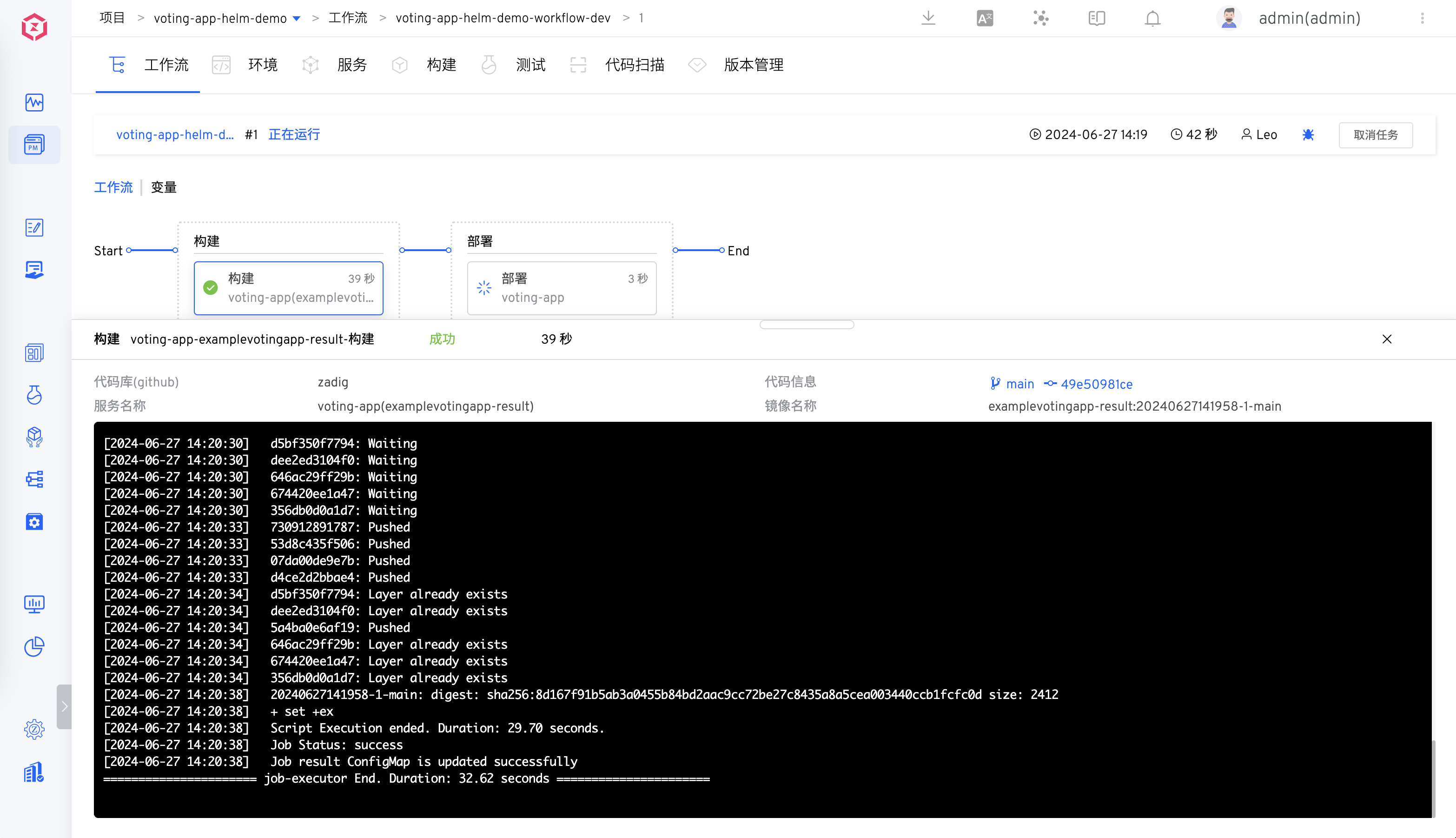Open the project management PM sidebar icon

pos(34,145)
